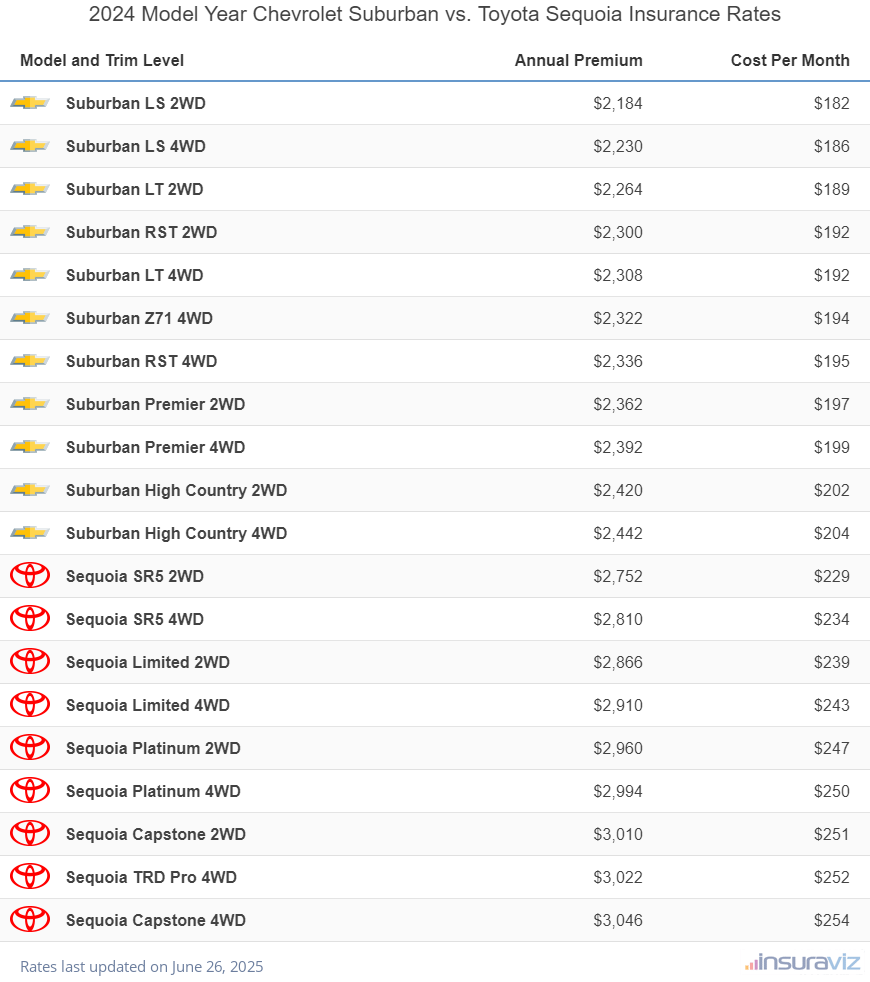Viewport: 870px width, 982px height.
Task: Click the Toyota logo beside Sequoia SR5 4WD
Action: (x=30, y=619)
